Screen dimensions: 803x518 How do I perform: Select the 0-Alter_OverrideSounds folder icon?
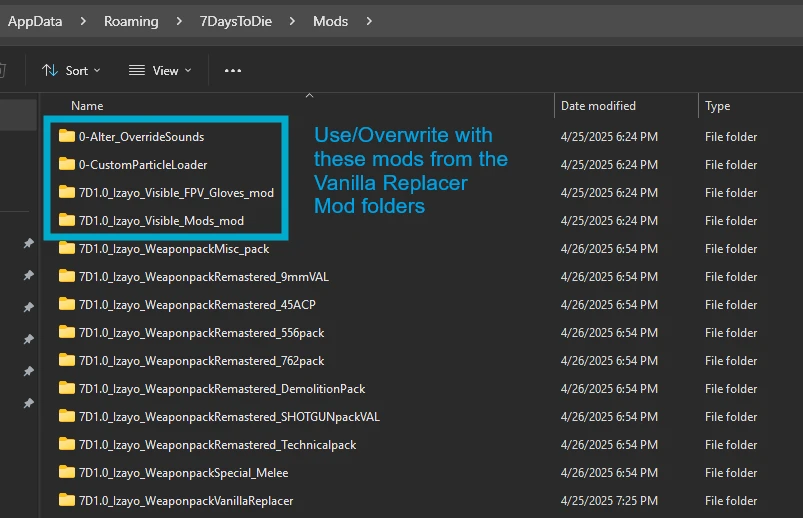pos(67,136)
